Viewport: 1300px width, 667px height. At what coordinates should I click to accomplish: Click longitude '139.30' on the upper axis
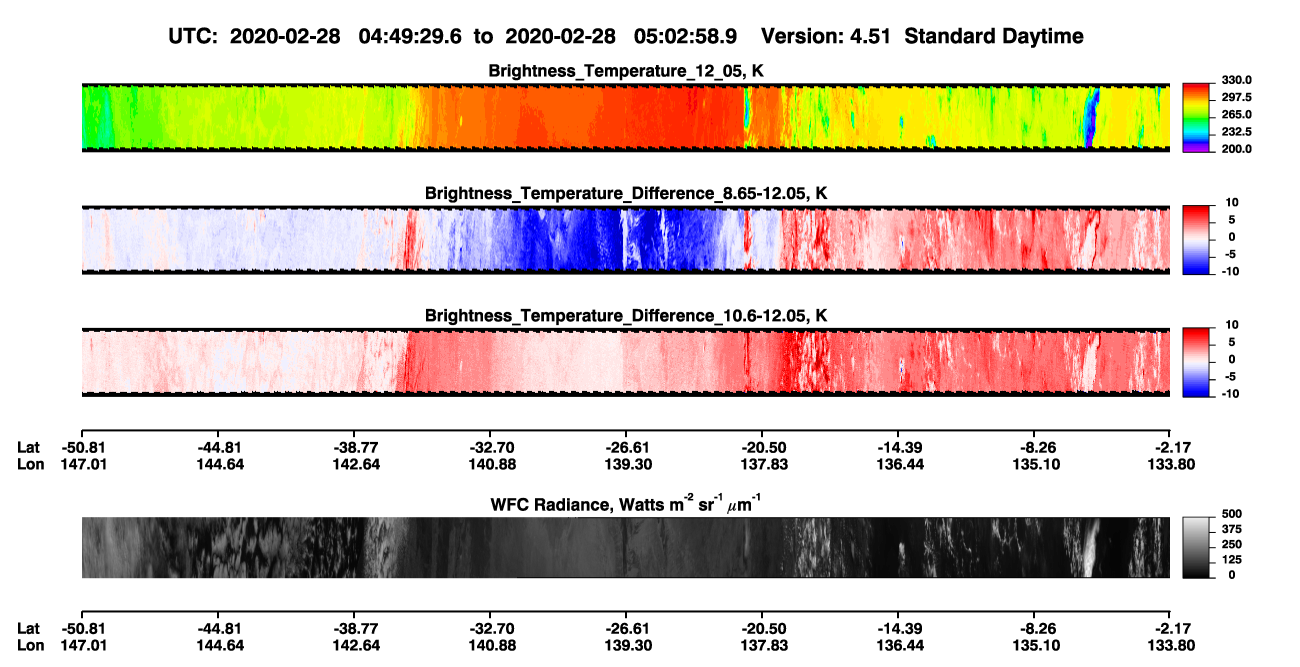[x=628, y=464]
